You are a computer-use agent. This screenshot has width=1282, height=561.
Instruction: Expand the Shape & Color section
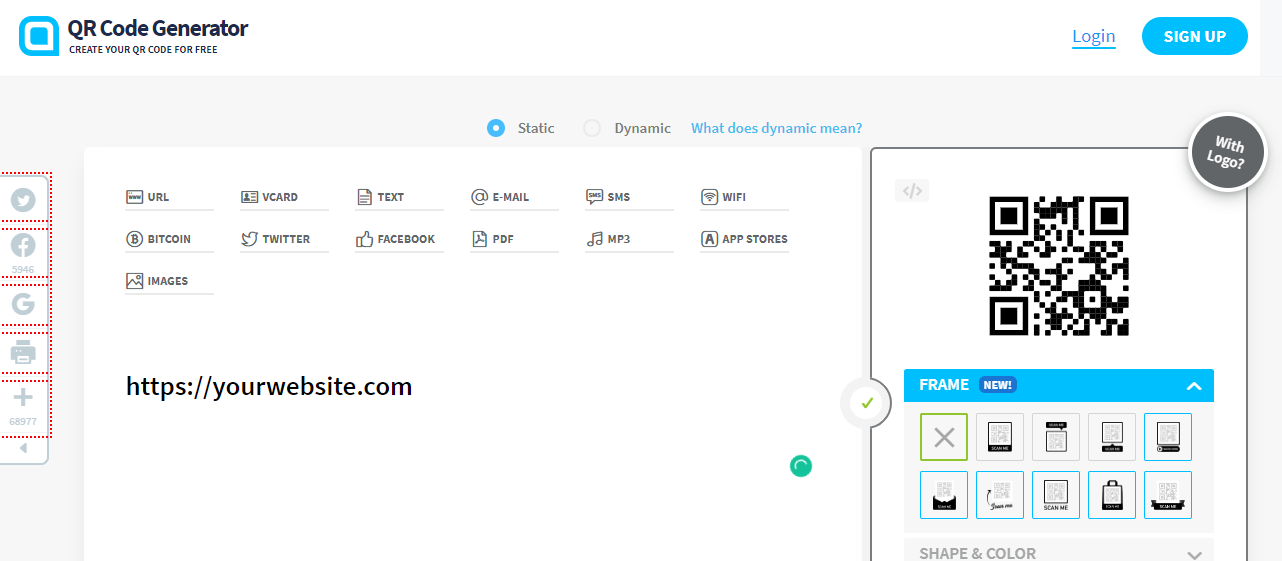point(1193,554)
